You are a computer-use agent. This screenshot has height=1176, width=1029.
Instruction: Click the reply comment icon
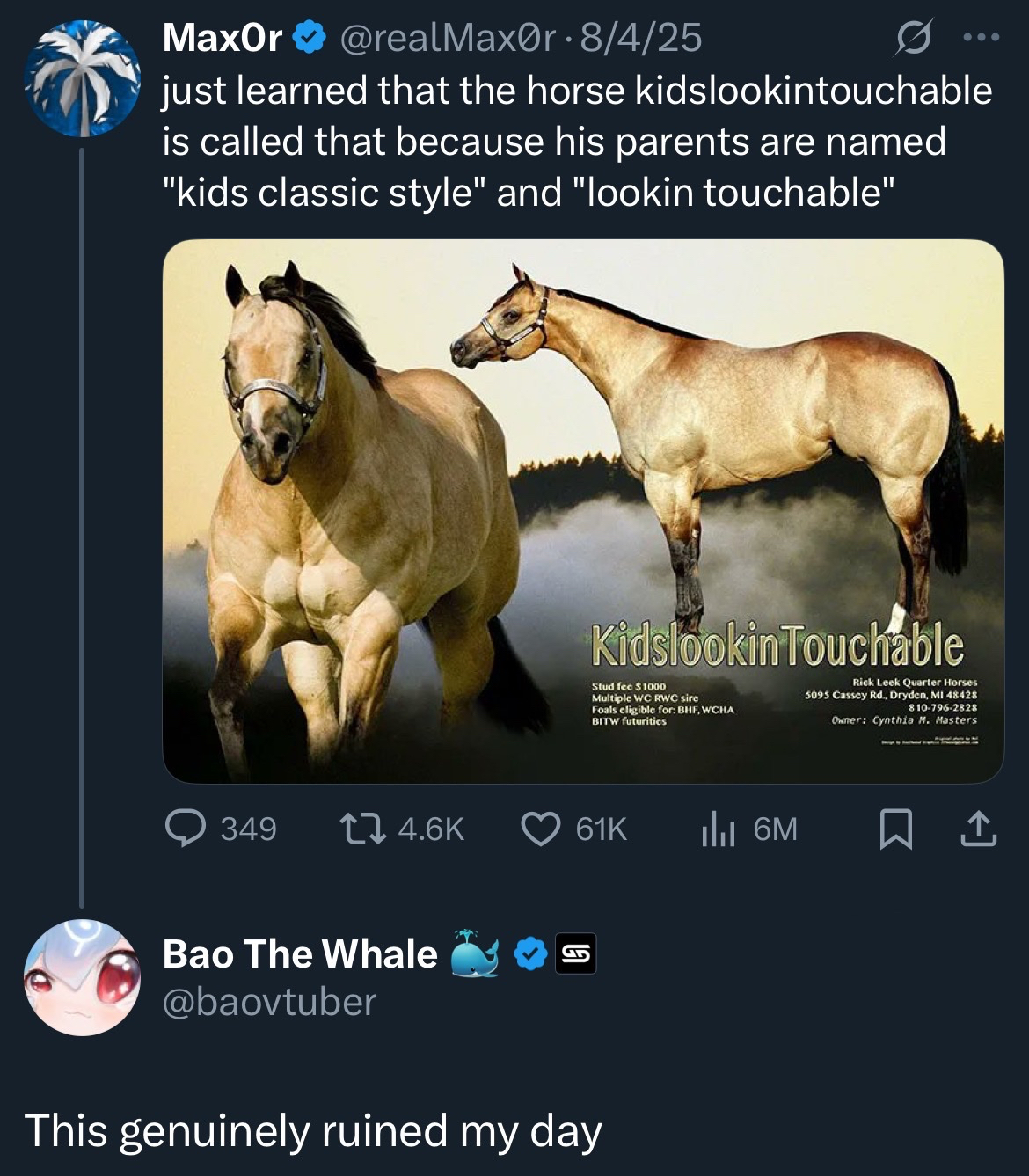tap(186, 829)
